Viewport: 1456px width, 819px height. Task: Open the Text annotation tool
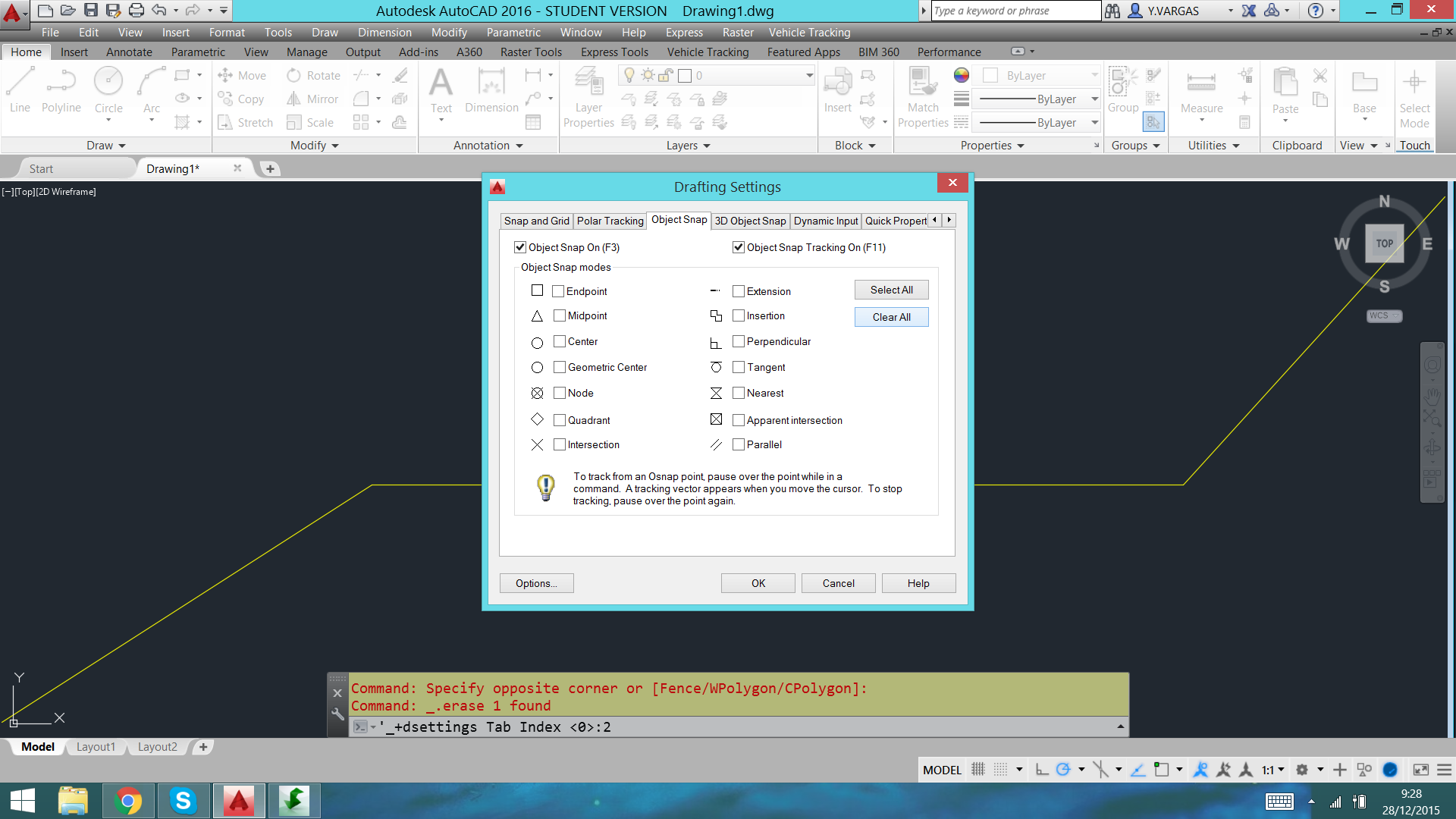441,91
